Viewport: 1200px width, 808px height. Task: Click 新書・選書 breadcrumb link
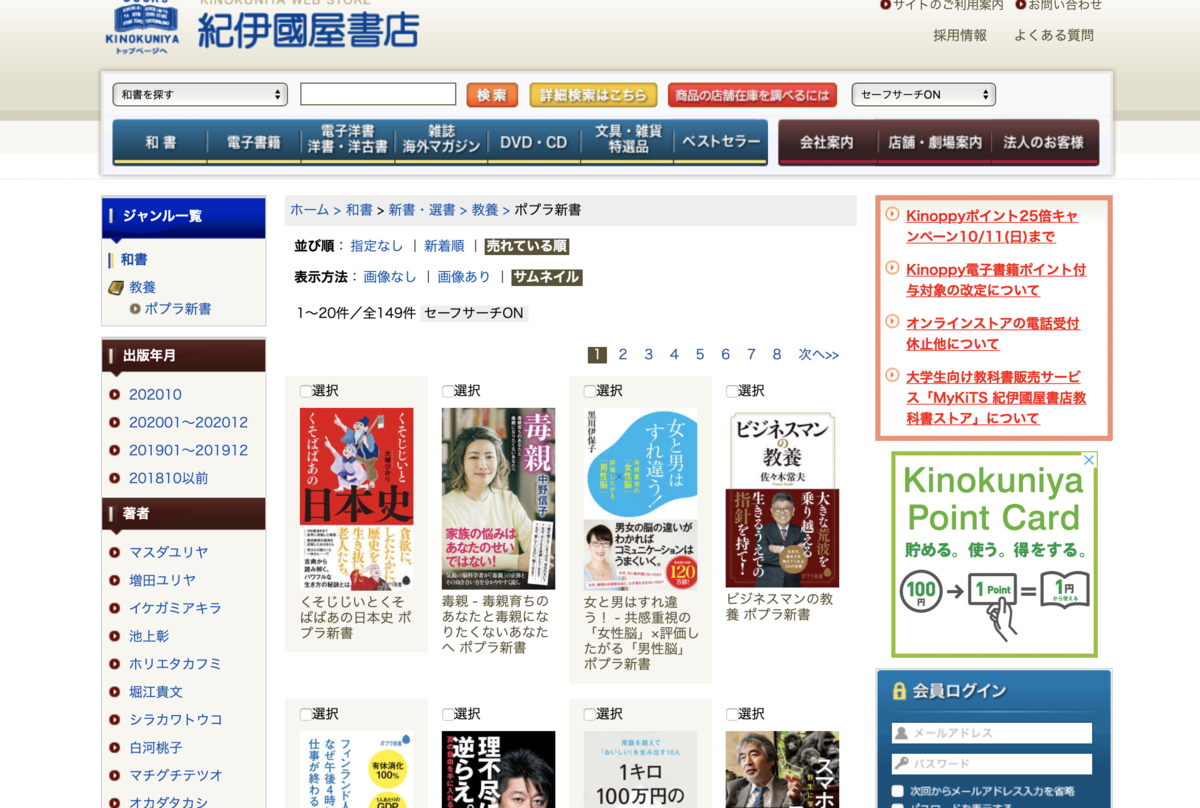click(423, 210)
